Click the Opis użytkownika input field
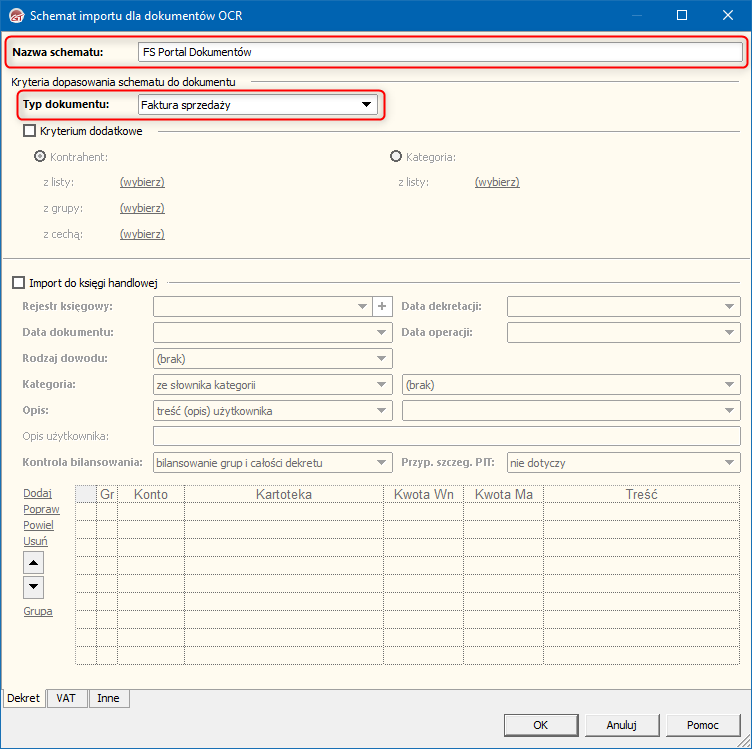The image size is (752, 749). [446, 436]
